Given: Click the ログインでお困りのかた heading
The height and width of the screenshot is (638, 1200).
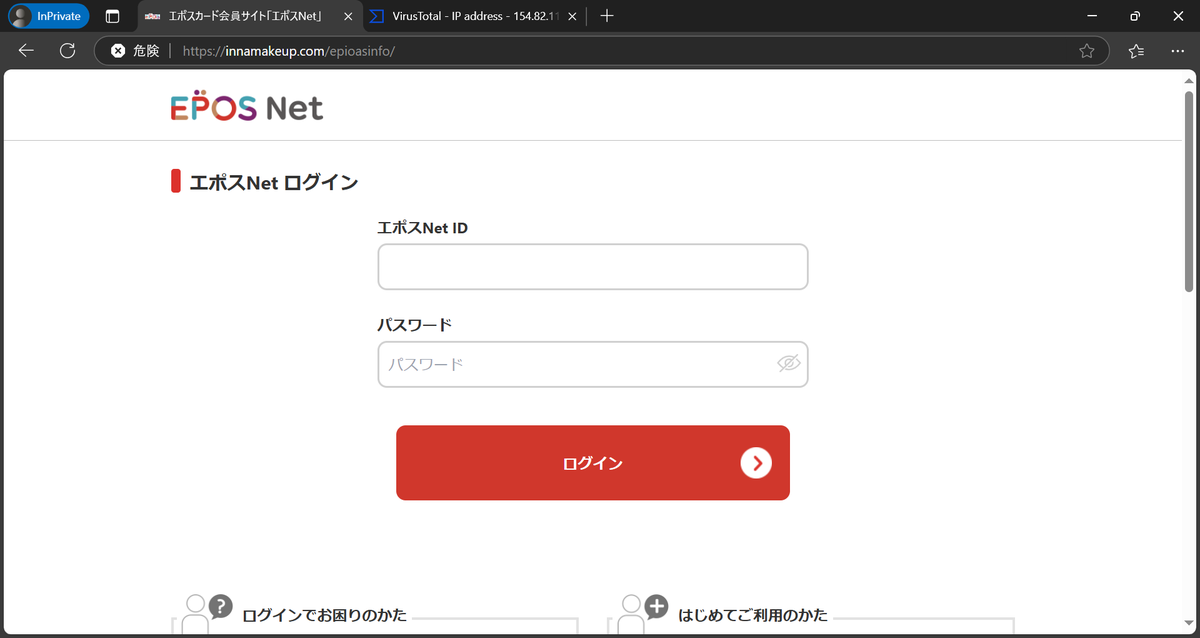Looking at the screenshot, I should tap(324, 615).
